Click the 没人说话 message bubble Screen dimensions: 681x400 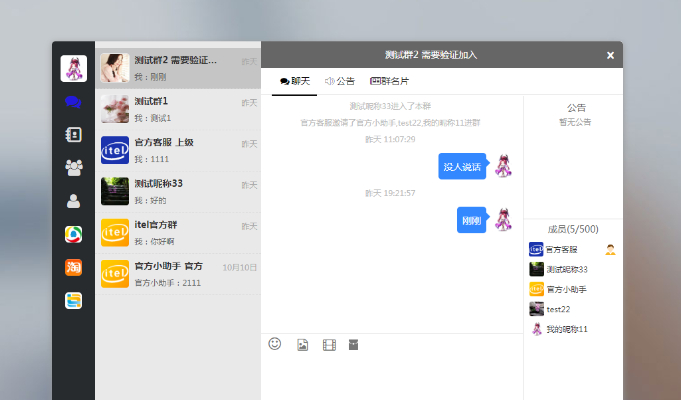(x=463, y=166)
